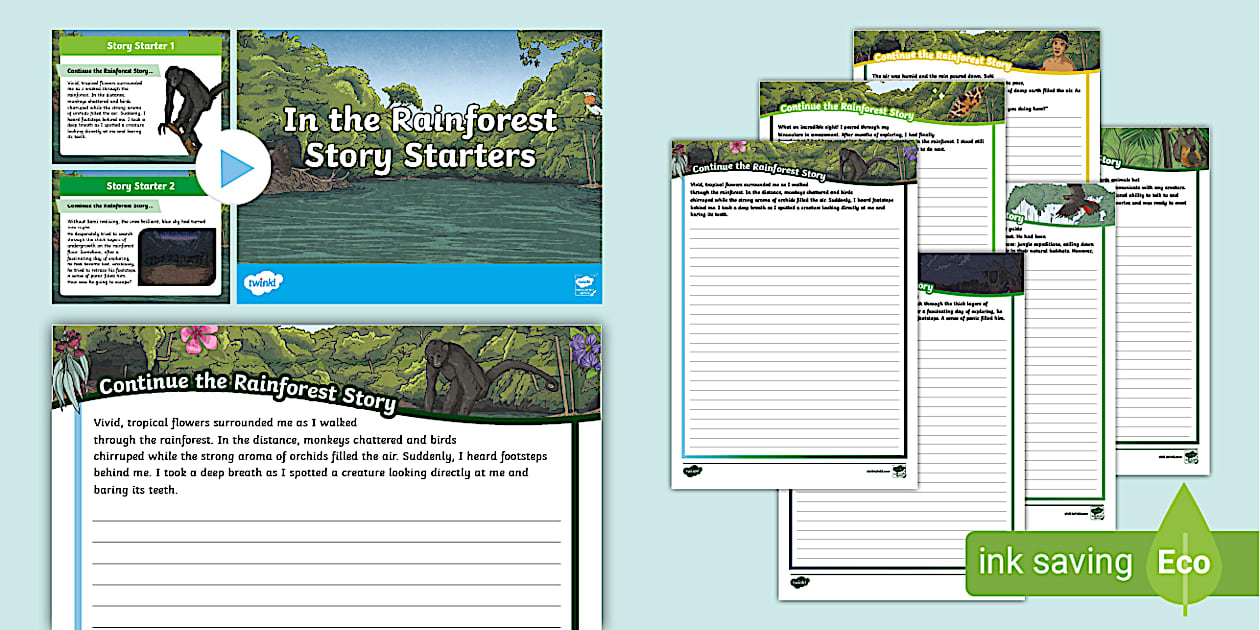
Task: Select the Story Starter 2 header
Action: 142,186
